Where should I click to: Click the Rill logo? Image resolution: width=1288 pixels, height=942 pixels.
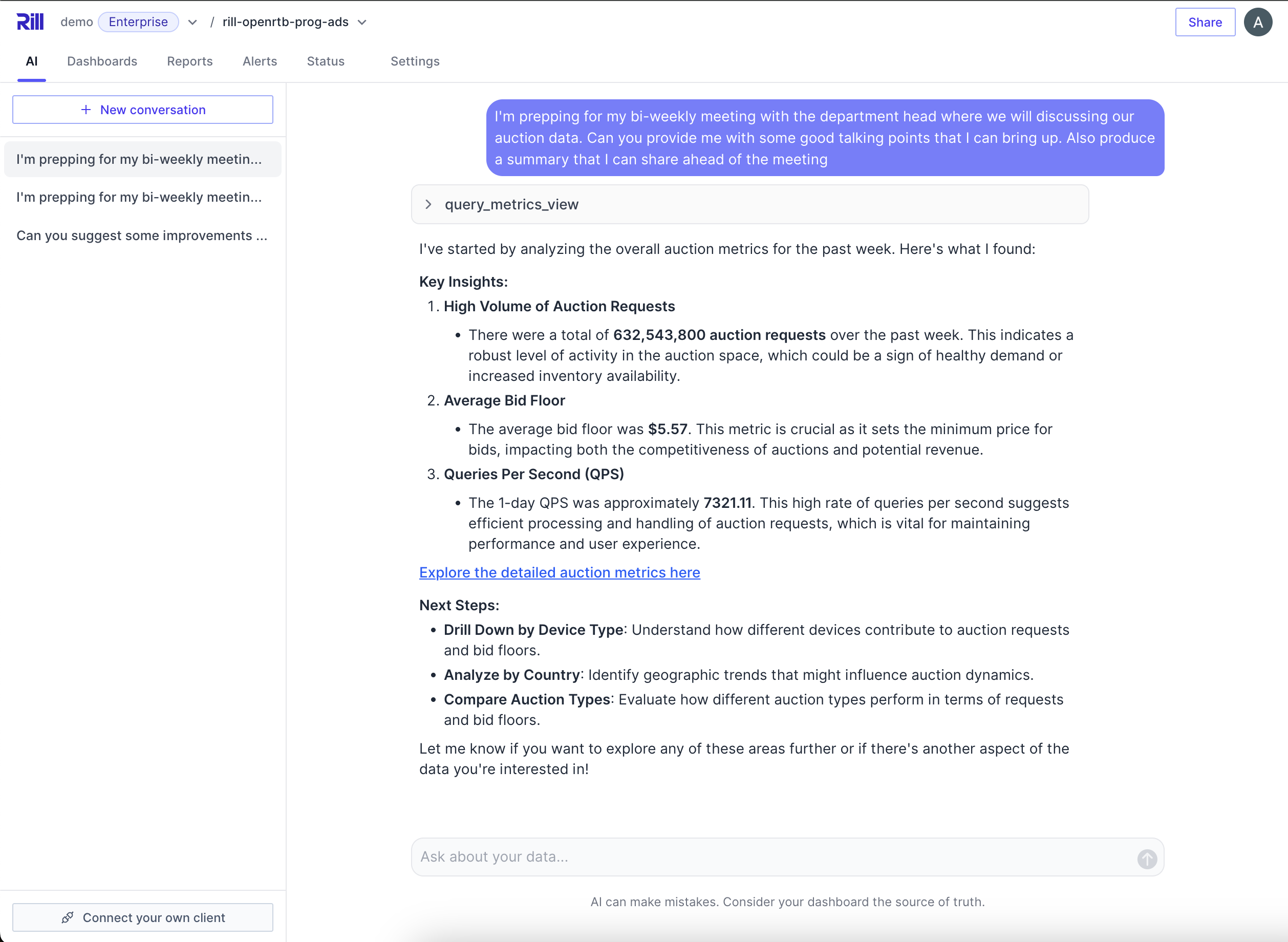30,22
